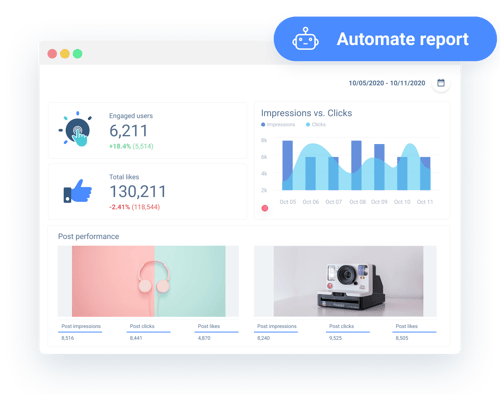Click the green maximize window button
This screenshot has width=500, height=395.
(x=77, y=54)
